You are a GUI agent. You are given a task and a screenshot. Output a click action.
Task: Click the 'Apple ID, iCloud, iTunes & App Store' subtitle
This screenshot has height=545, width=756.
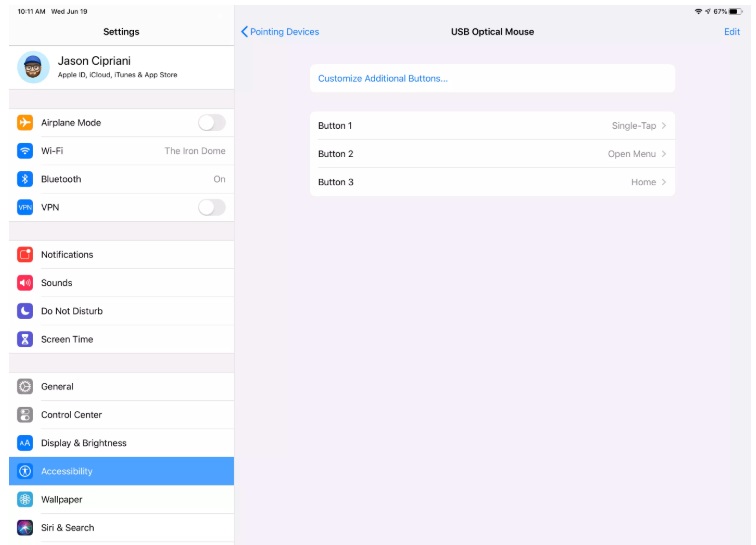117,75
